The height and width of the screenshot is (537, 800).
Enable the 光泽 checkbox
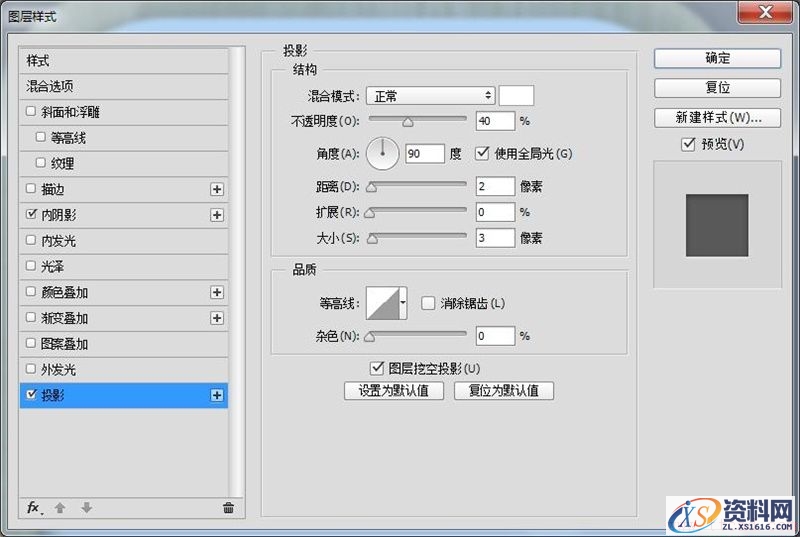point(31,265)
